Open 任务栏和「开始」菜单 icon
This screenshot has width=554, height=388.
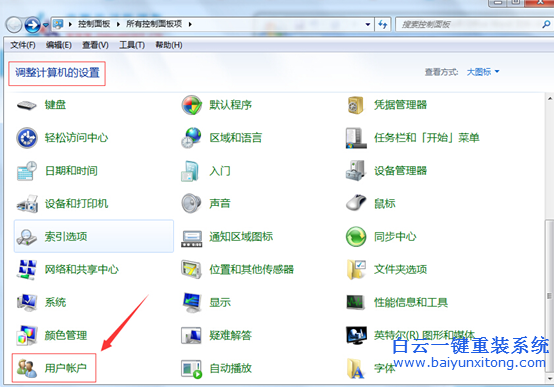(356, 138)
